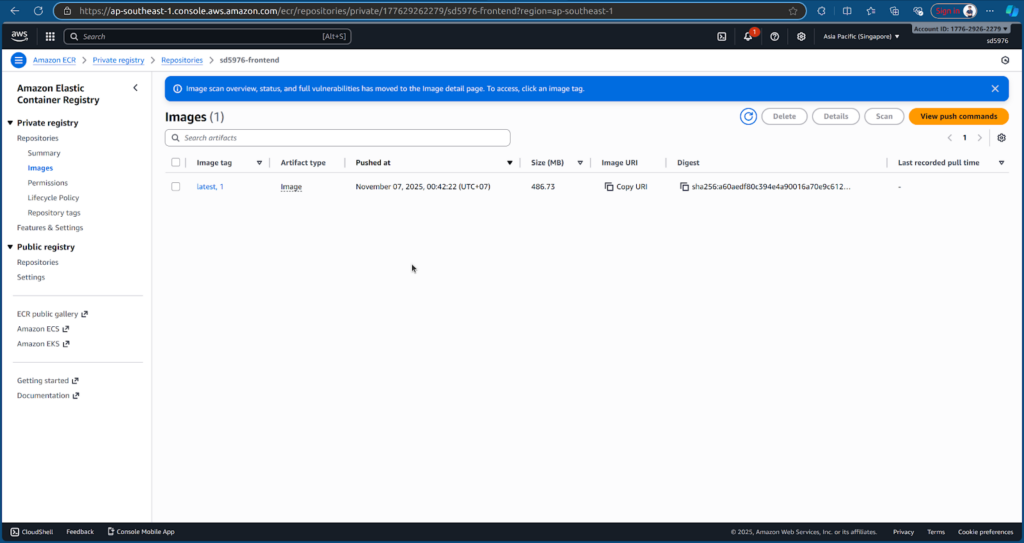Select the latest image row checkbox

click(176, 187)
